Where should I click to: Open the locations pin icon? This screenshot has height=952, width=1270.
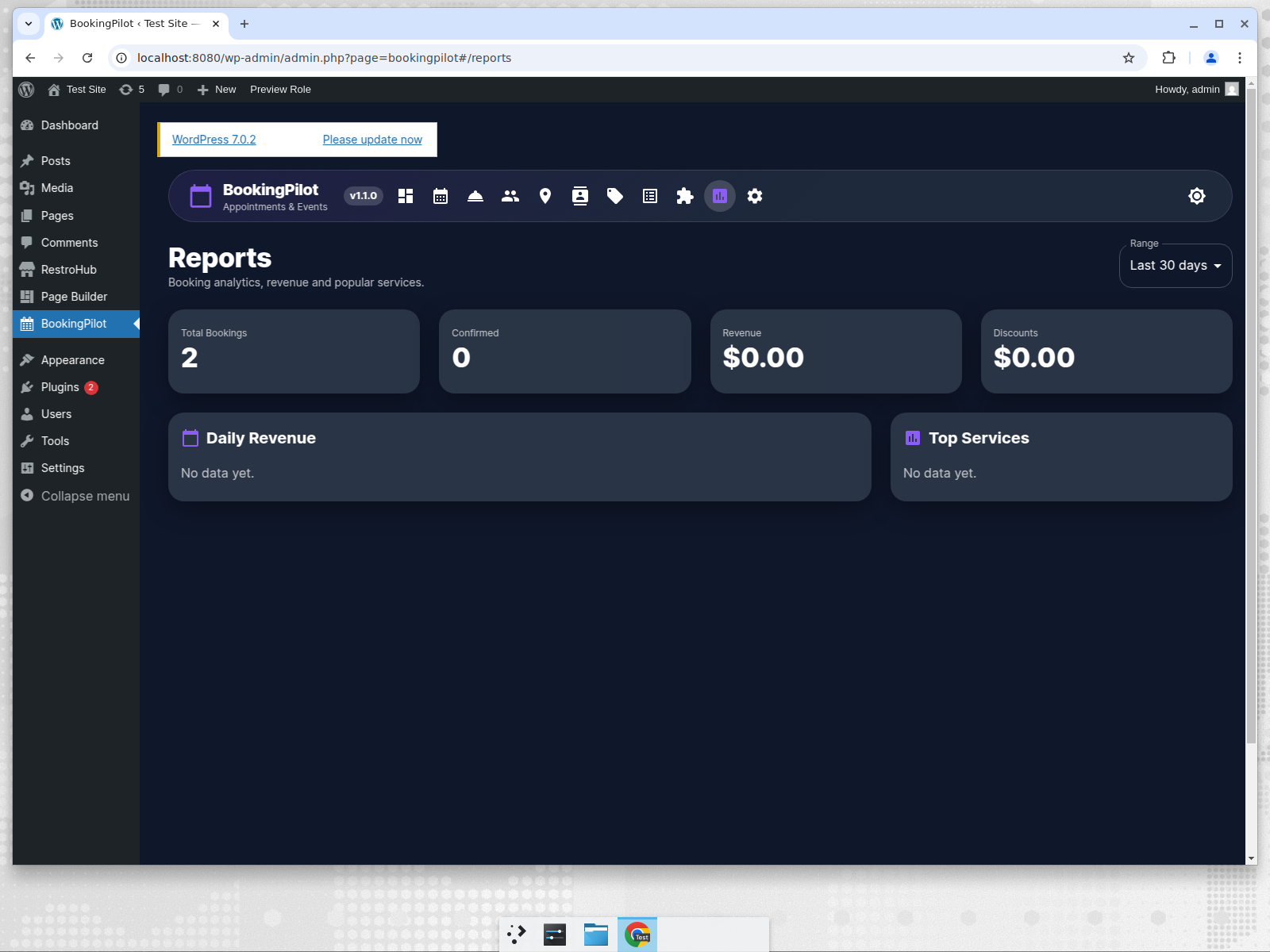(545, 196)
